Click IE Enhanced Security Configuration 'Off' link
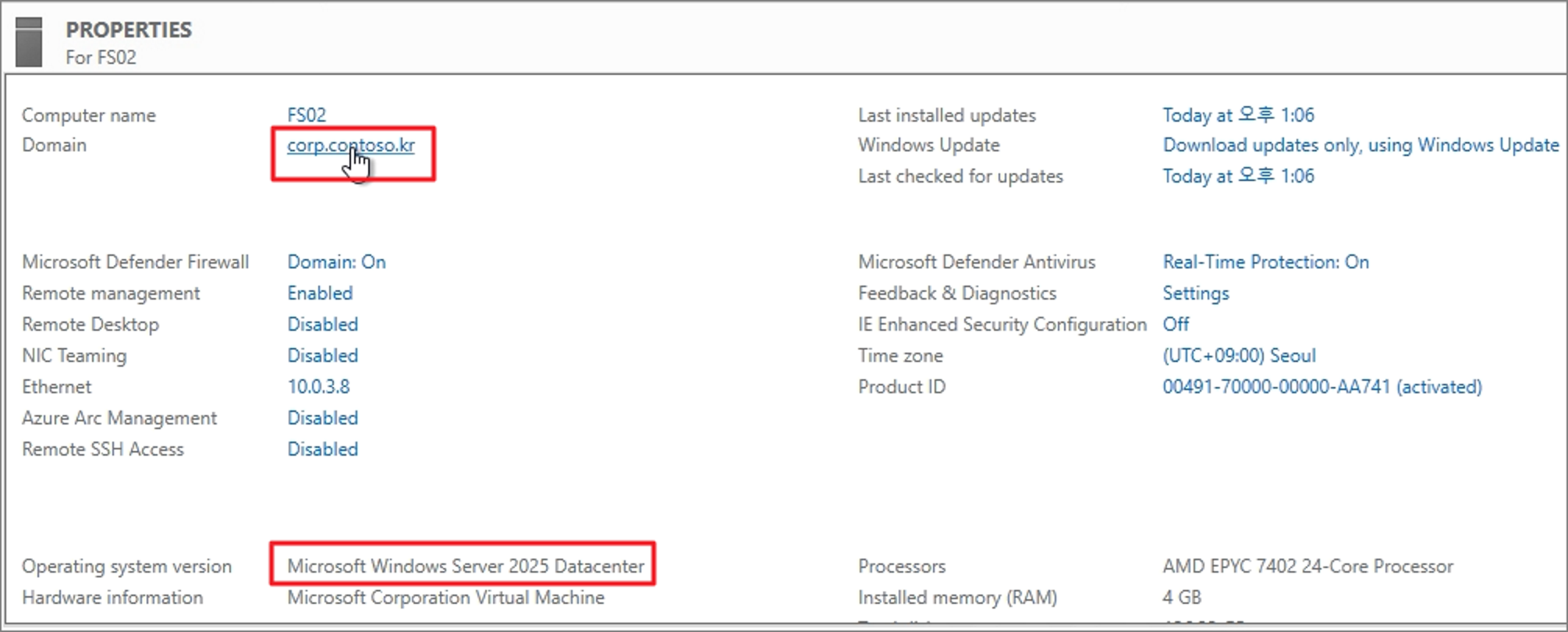This screenshot has height=632, width=1568. tap(1176, 325)
